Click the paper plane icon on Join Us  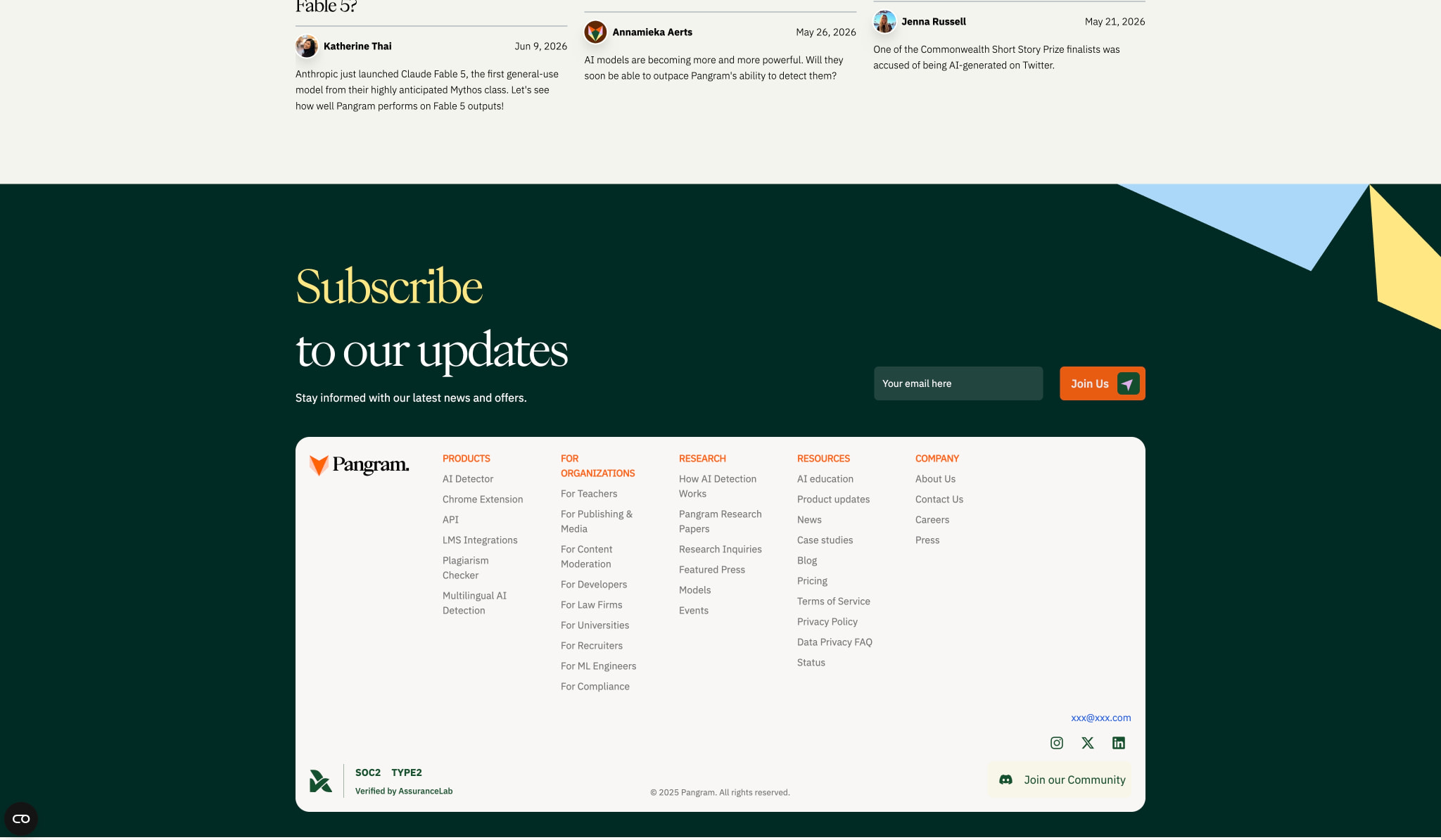(1128, 383)
